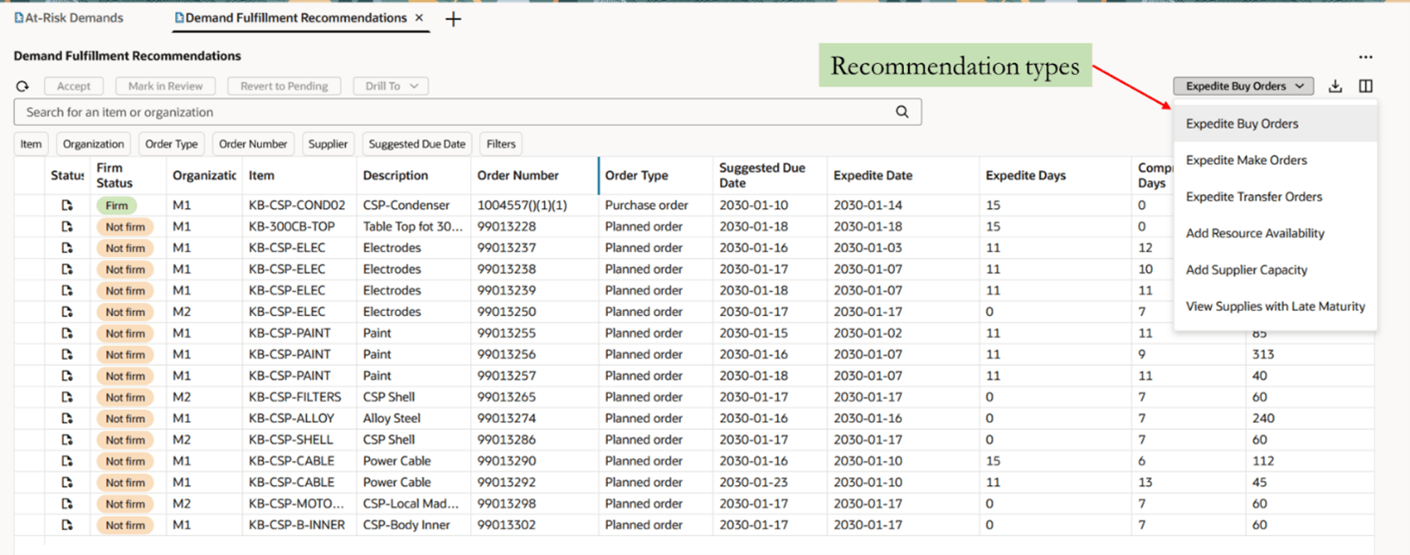Open the Drill To dropdown
This screenshot has height=555, width=1410.
(x=391, y=86)
